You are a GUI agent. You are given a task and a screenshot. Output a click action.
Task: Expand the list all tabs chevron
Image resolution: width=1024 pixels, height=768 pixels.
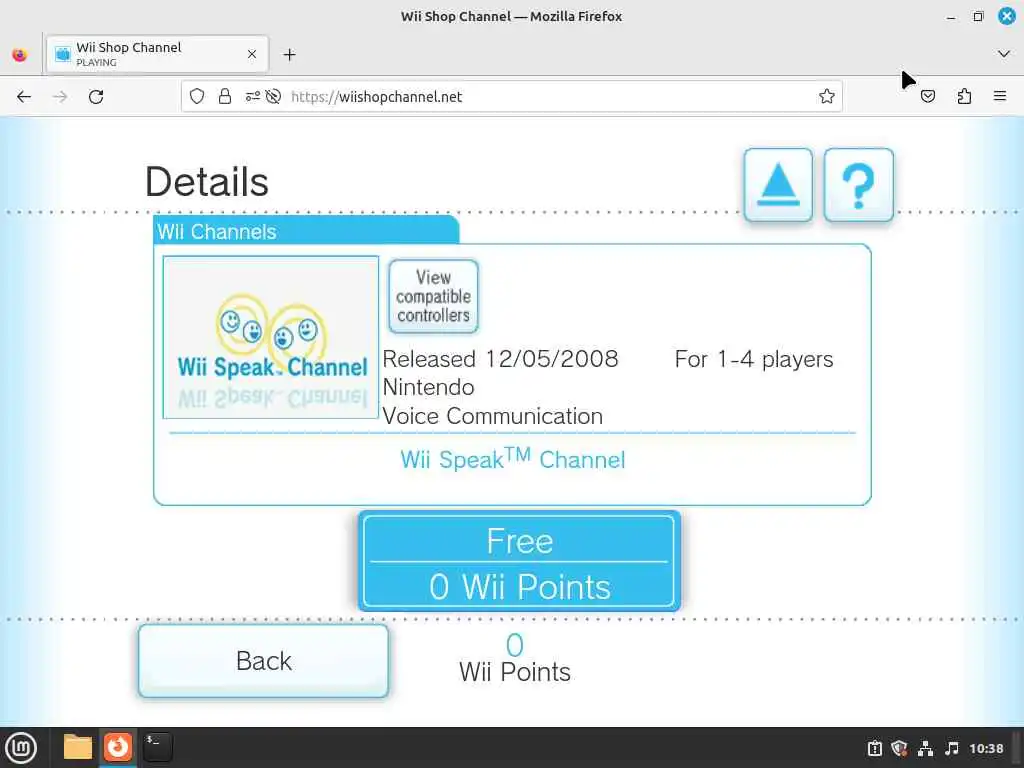coord(1004,54)
